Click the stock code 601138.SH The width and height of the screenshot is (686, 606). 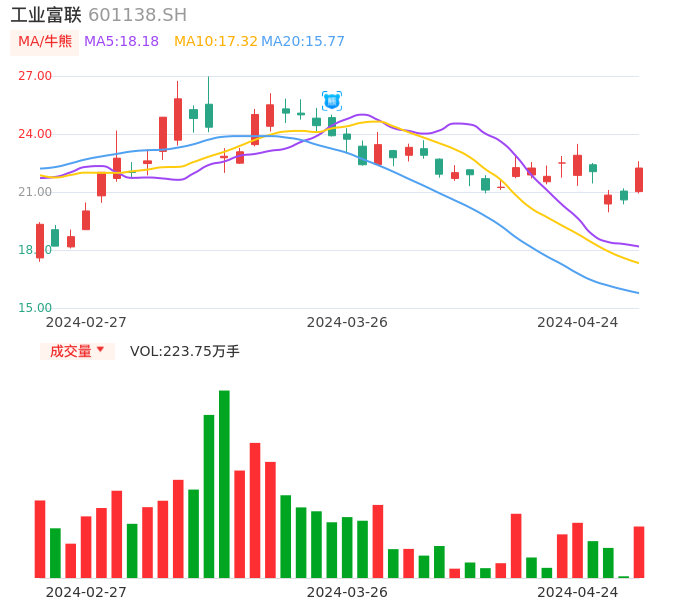click(137, 15)
